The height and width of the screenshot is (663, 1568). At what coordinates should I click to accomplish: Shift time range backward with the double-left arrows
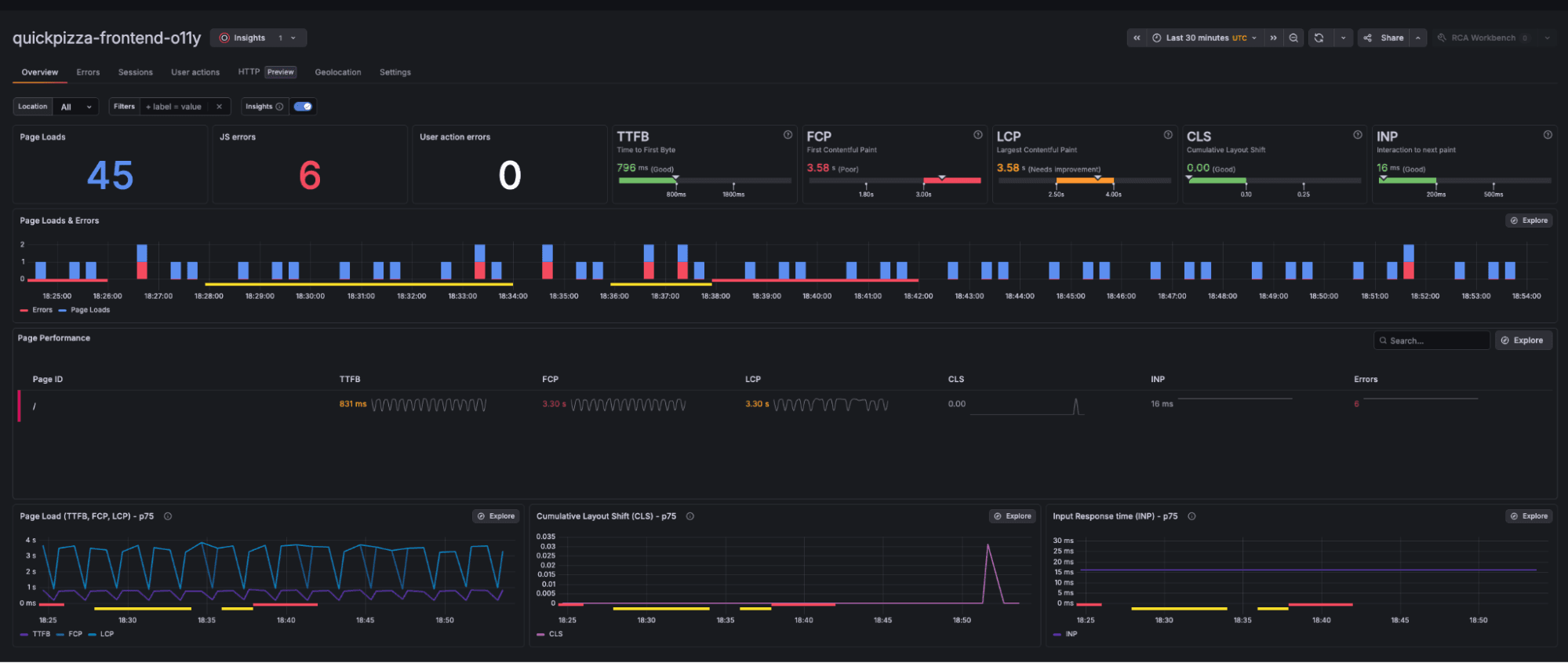(1137, 38)
